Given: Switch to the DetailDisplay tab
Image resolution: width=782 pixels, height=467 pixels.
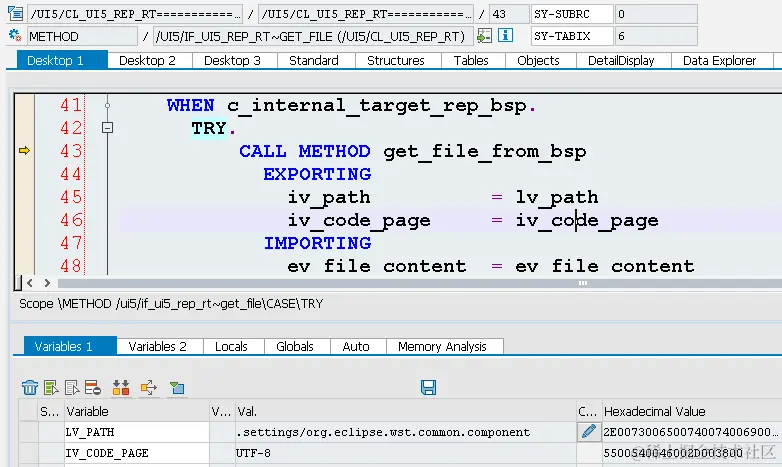Looking at the screenshot, I should [621, 60].
